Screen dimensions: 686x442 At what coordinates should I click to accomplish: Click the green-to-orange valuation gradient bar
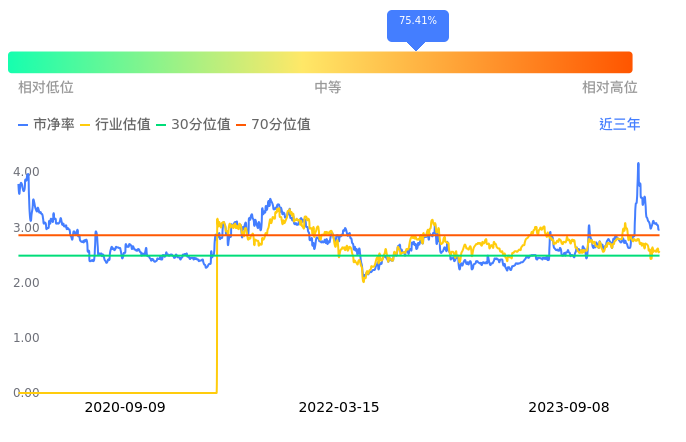tap(320, 62)
